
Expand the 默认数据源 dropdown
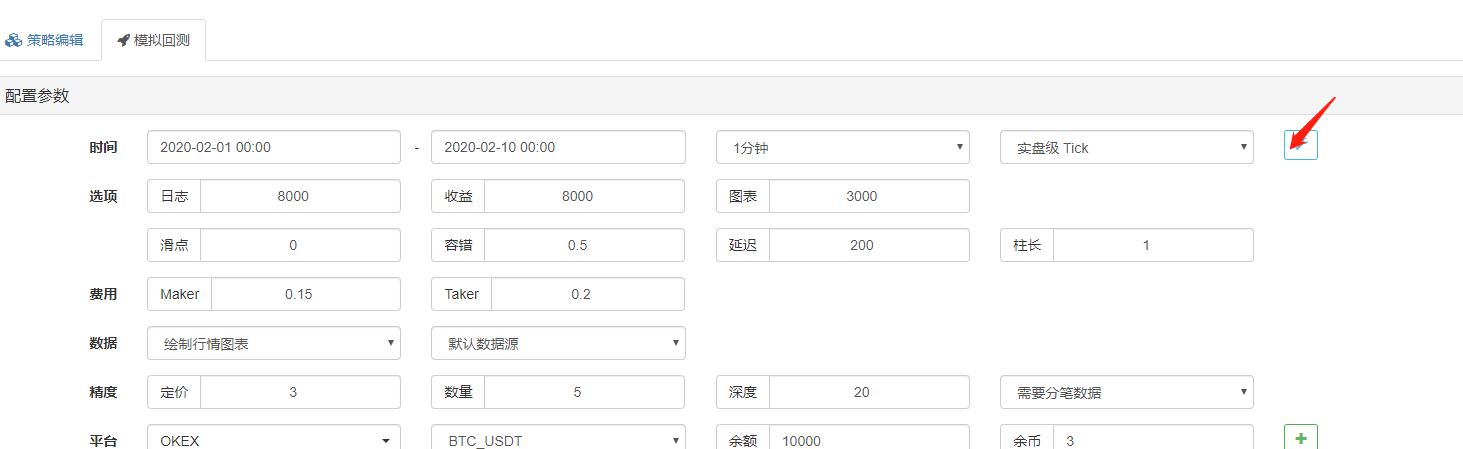tap(558, 343)
